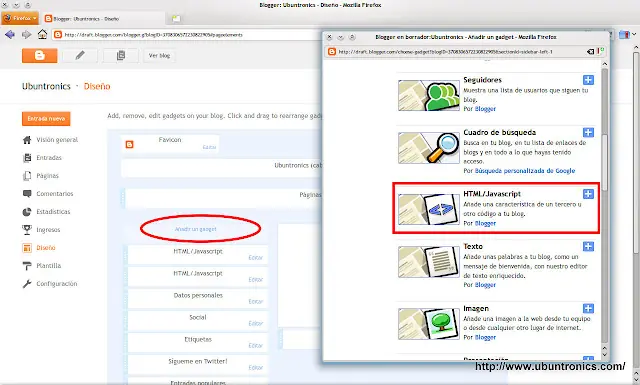Screen dimensions: 640x385
Task: Open a new browser tab
Action: pos(176,19)
